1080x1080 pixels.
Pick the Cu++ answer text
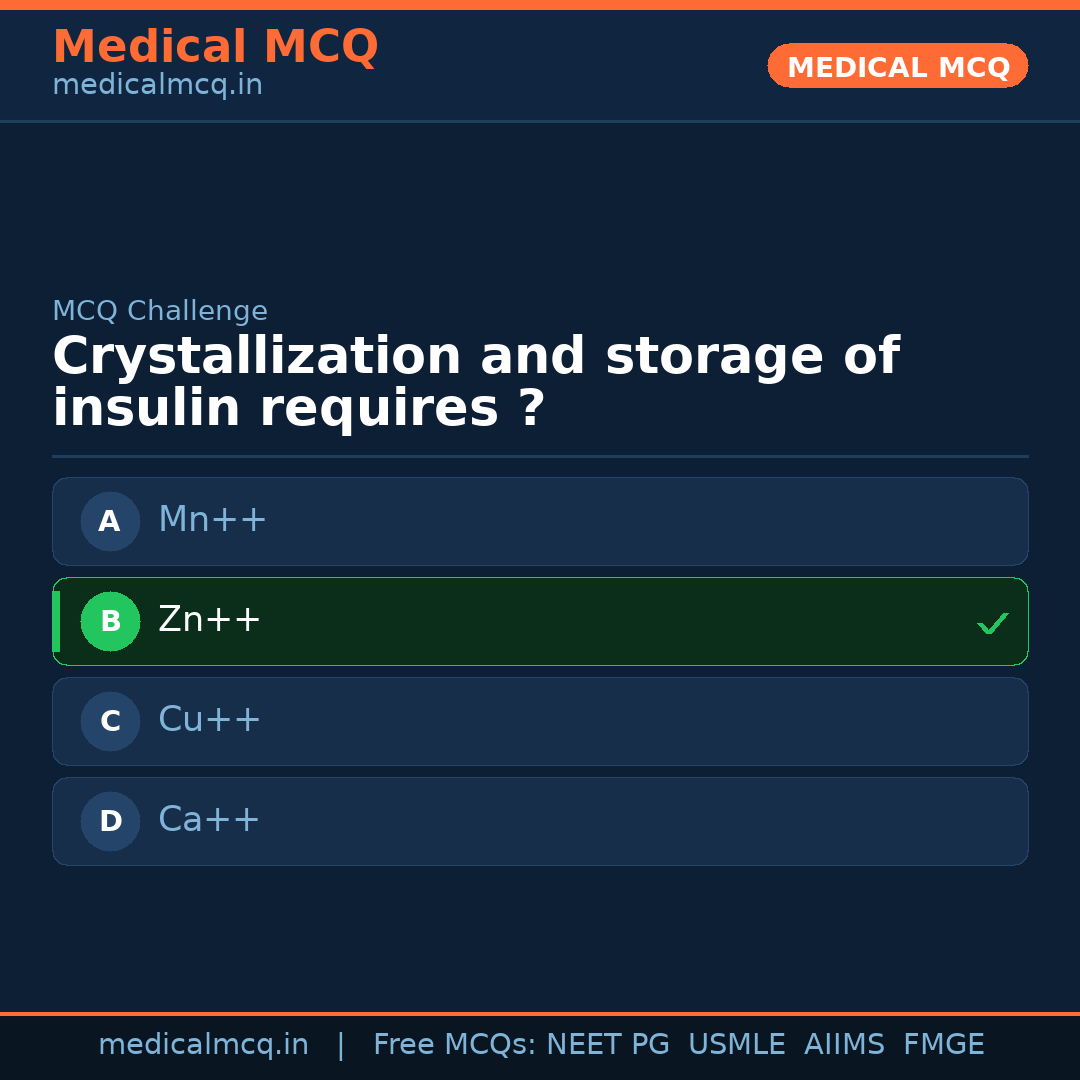point(209,720)
